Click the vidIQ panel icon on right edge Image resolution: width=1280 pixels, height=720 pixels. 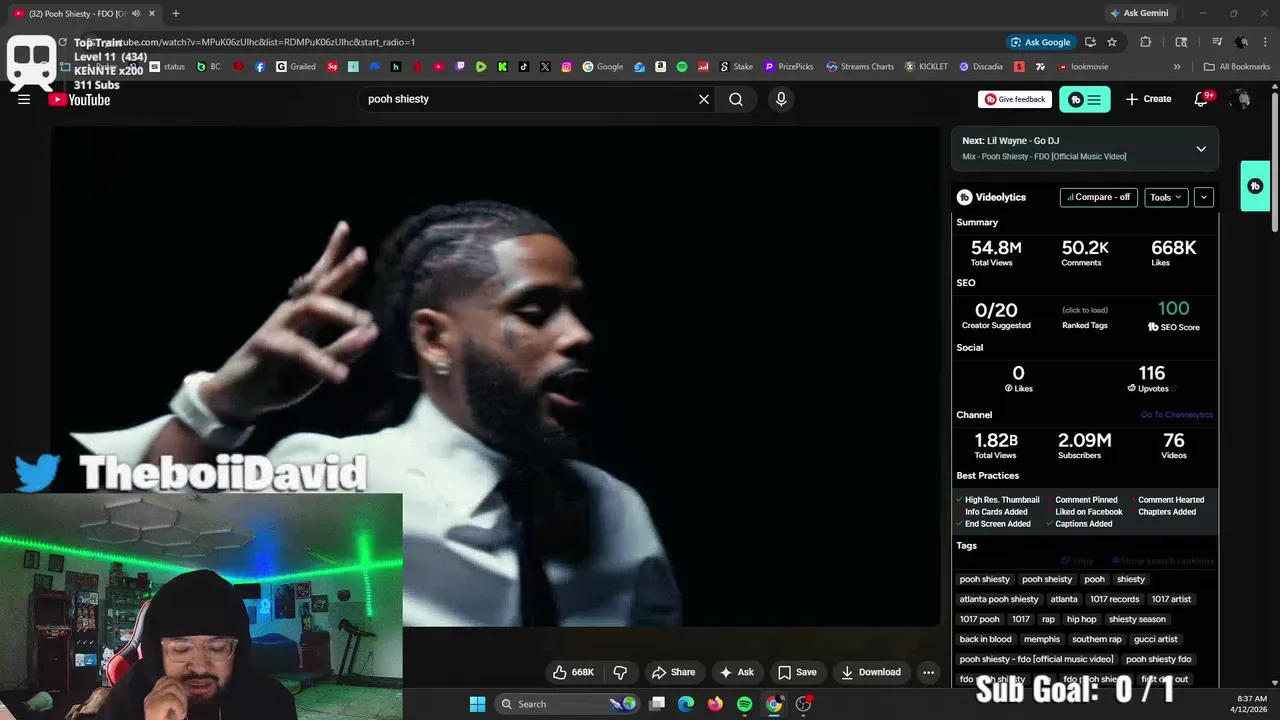pos(1255,186)
